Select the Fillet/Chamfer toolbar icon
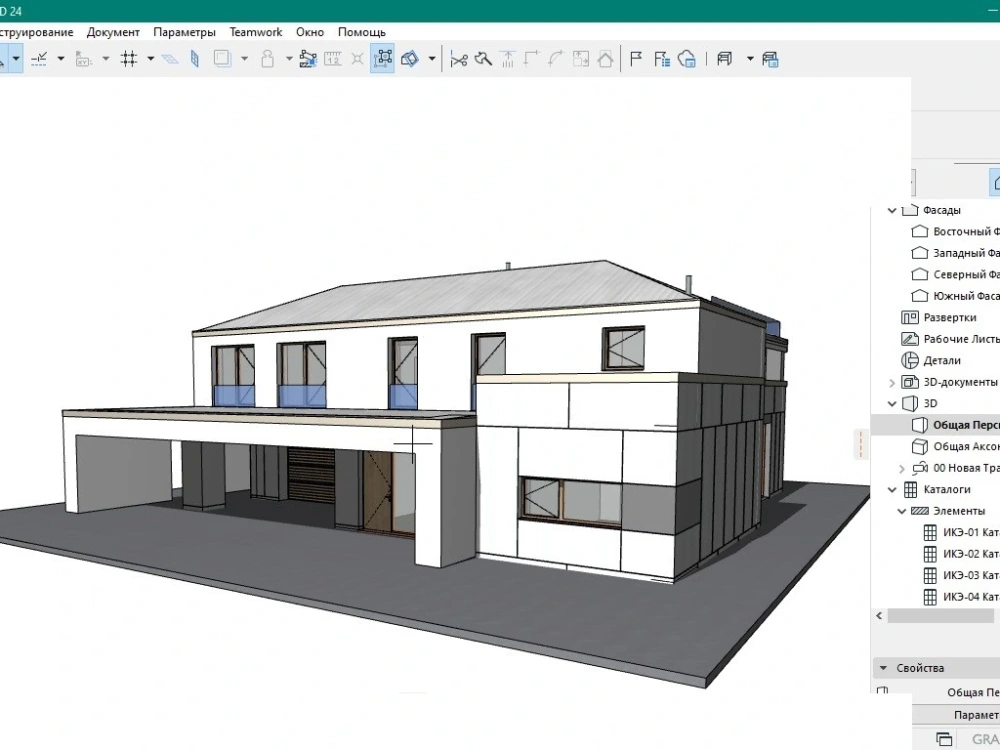The image size is (1000, 750). (x=553, y=59)
